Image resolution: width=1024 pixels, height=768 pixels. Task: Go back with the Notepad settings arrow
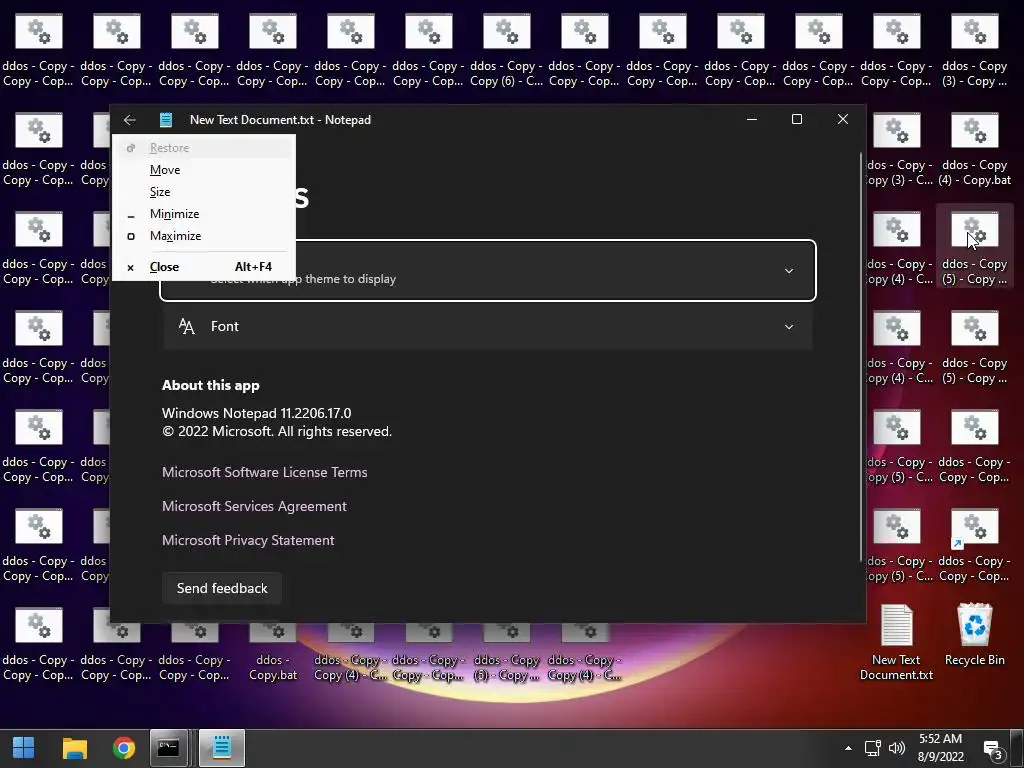129,120
